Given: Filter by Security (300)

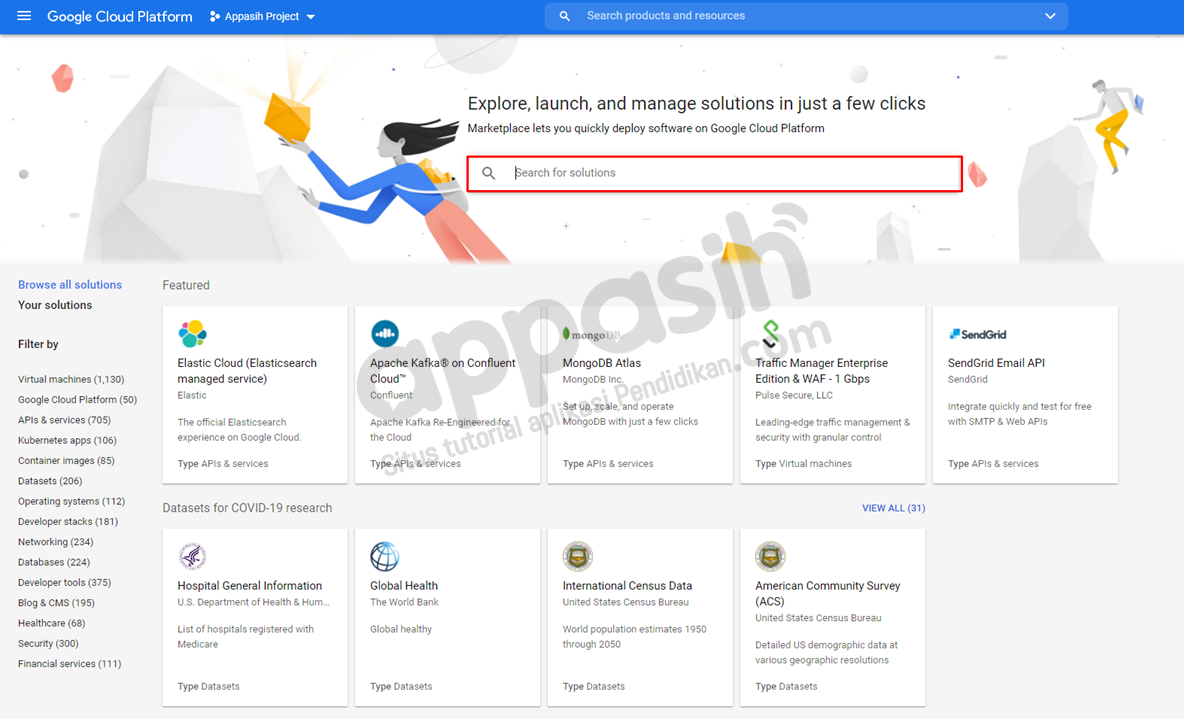Looking at the screenshot, I should click(48, 644).
